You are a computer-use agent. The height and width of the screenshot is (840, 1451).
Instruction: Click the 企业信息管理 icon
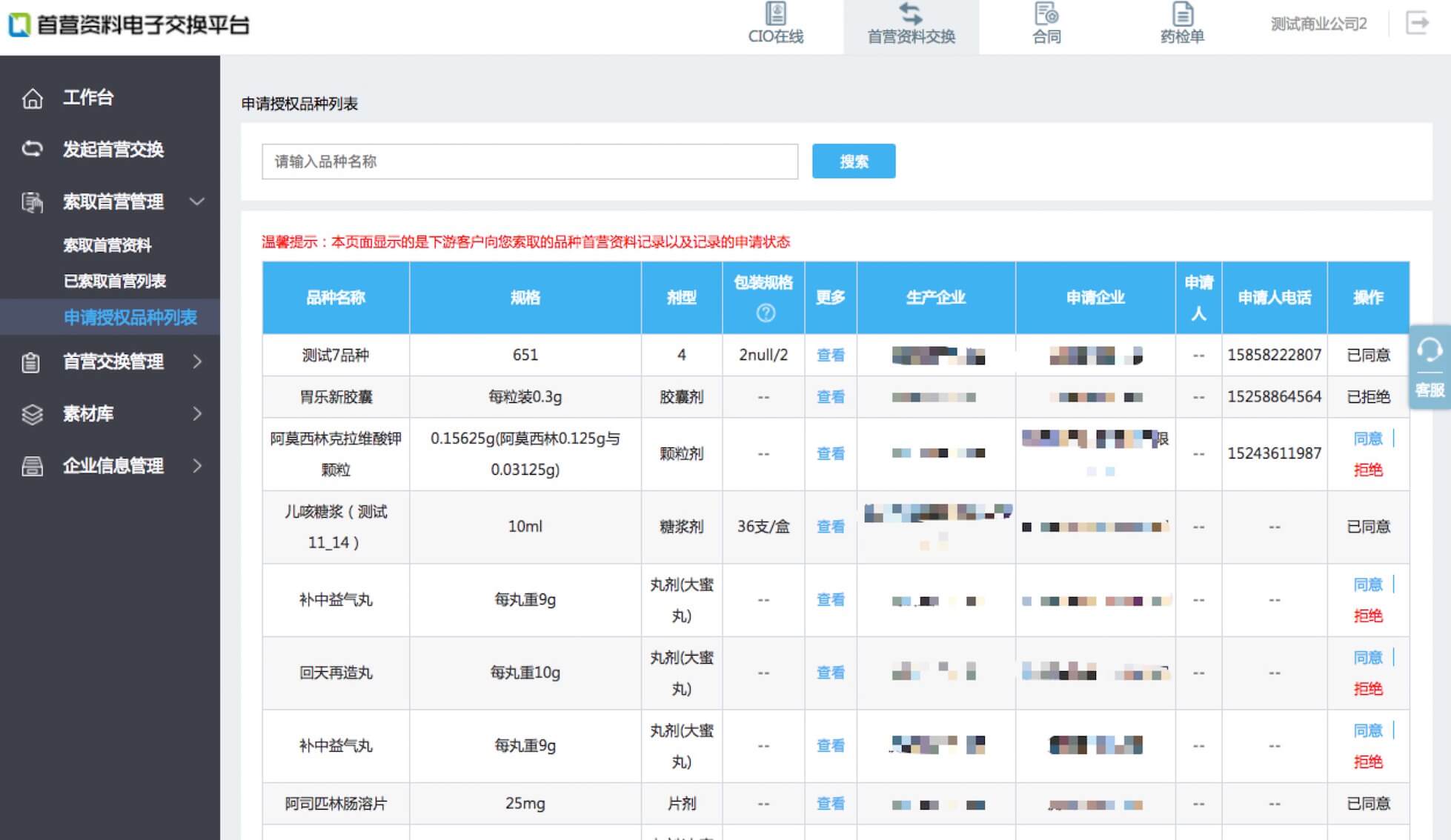click(x=32, y=466)
